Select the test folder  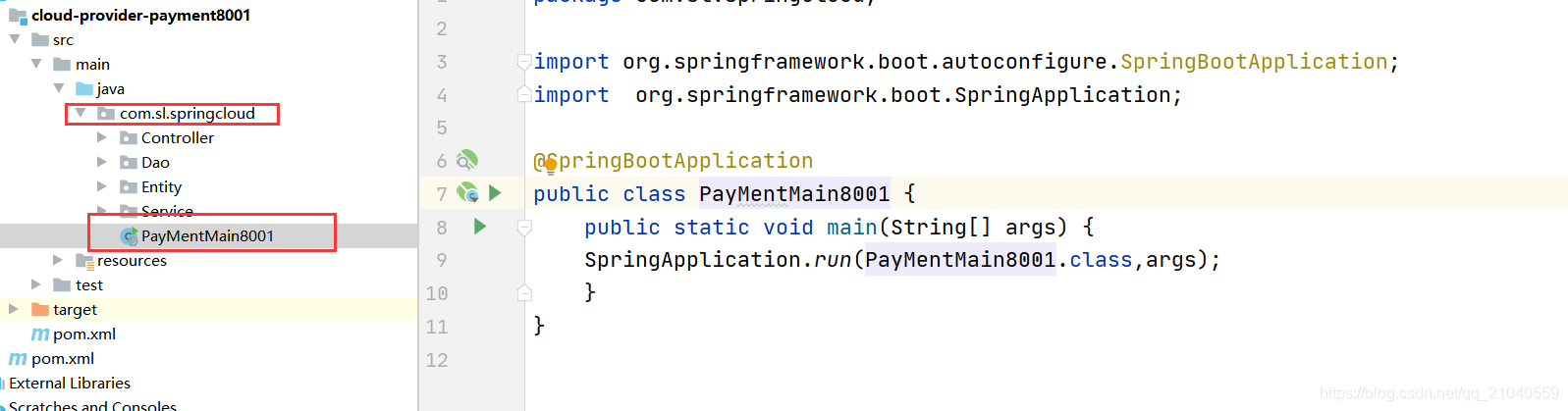tap(89, 284)
